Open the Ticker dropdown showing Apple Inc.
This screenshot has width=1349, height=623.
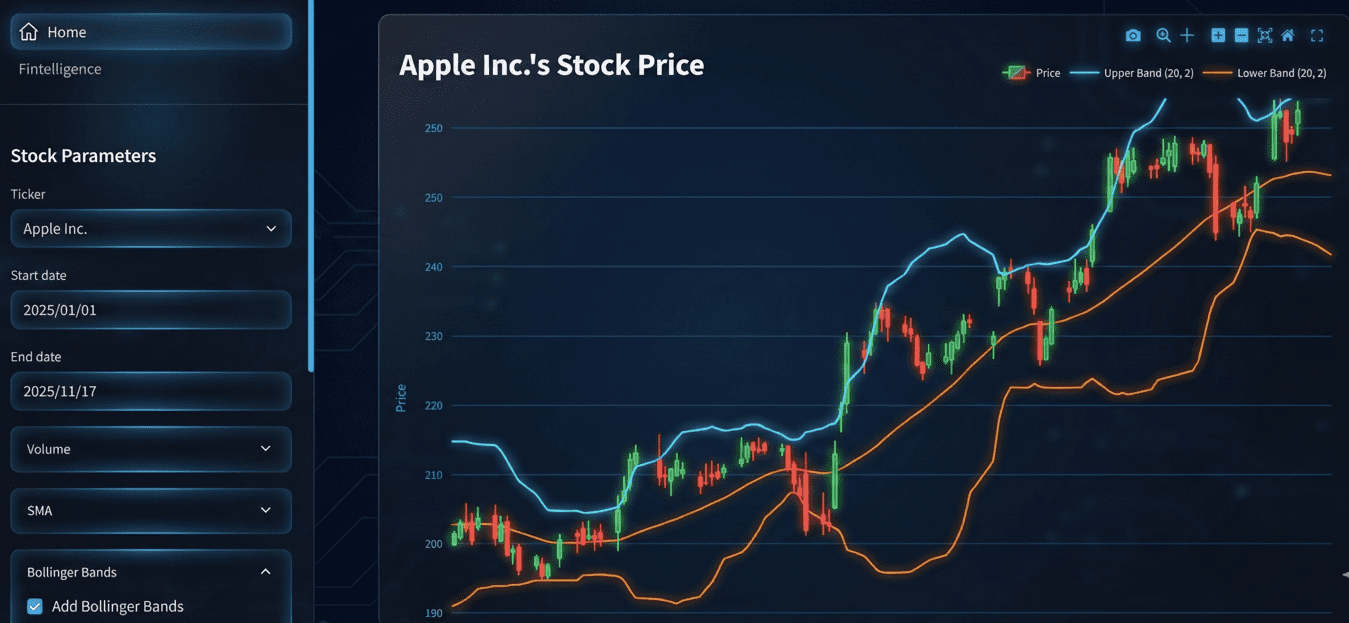[x=151, y=229]
